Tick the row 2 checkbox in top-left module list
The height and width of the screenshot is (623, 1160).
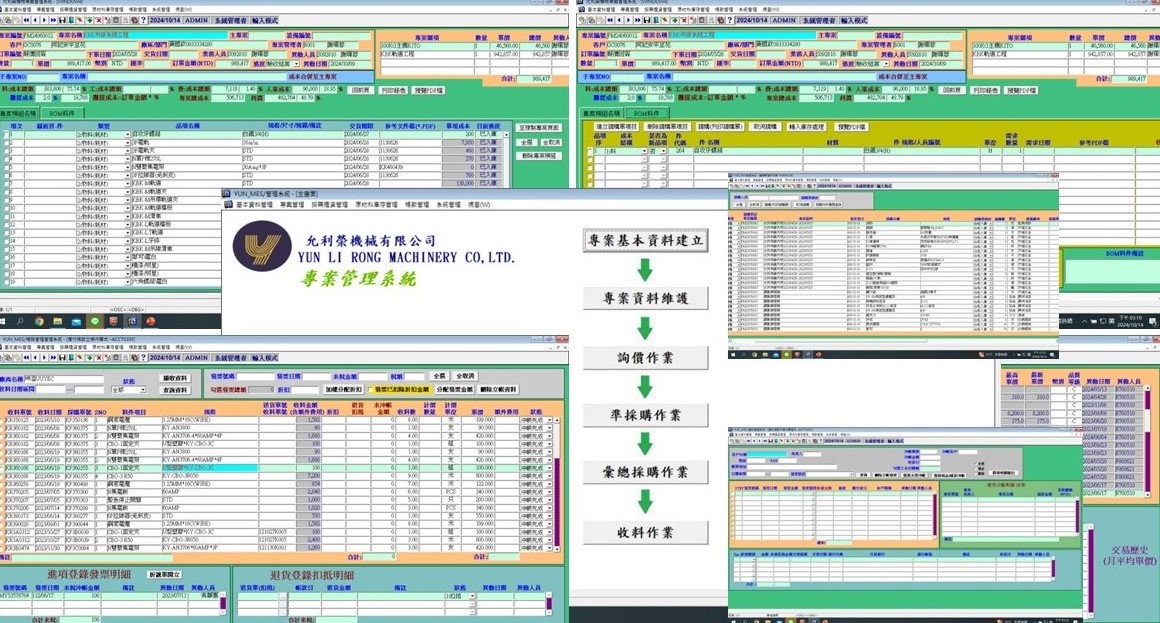pyautogui.click(x=7, y=143)
